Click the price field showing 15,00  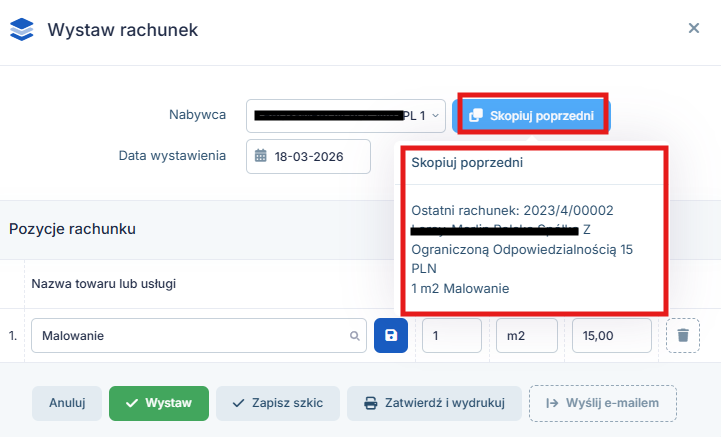click(x=611, y=336)
